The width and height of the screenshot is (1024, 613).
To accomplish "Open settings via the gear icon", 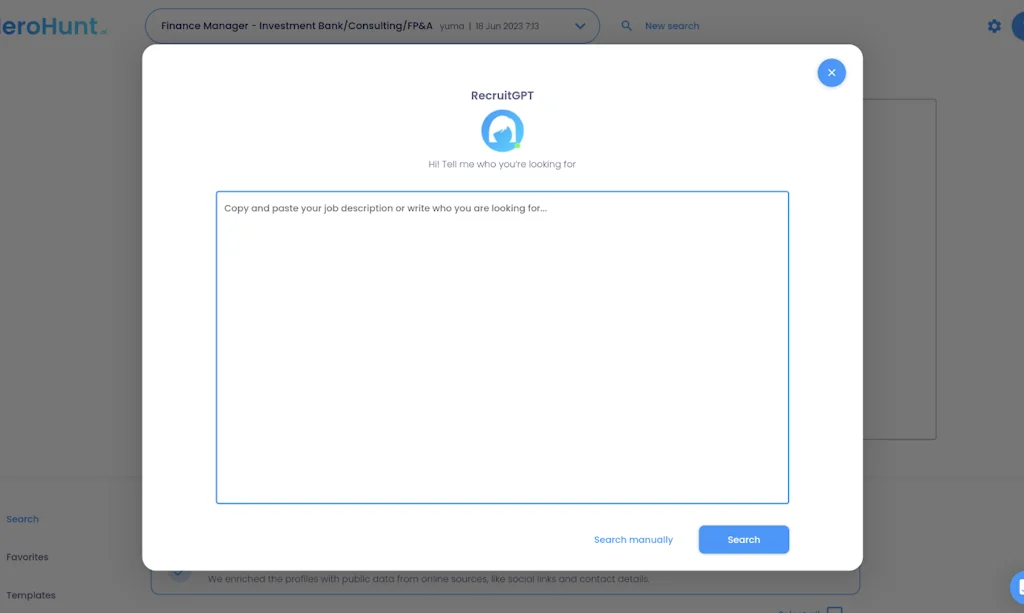I will (x=994, y=25).
